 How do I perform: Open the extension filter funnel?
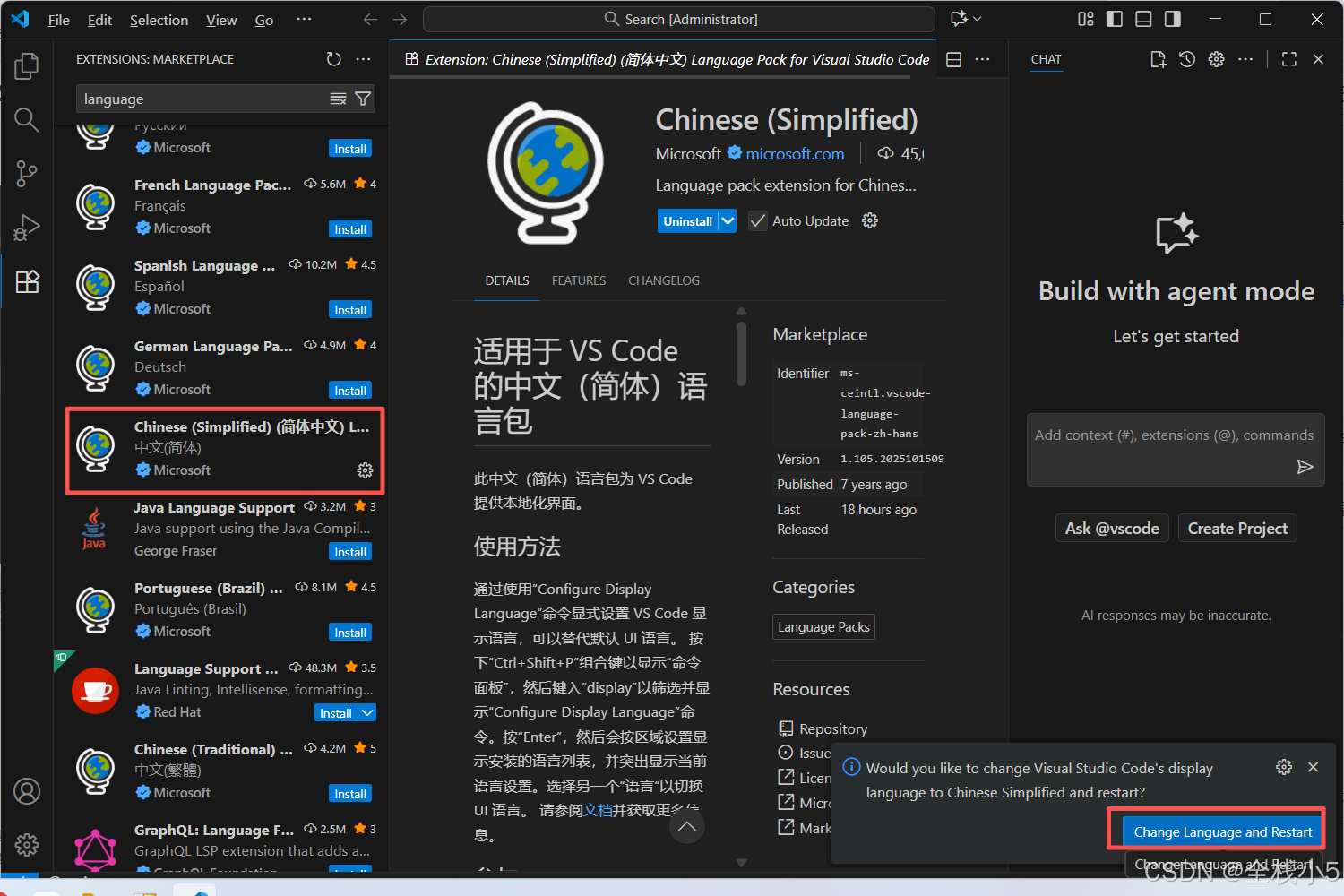pyautogui.click(x=363, y=99)
